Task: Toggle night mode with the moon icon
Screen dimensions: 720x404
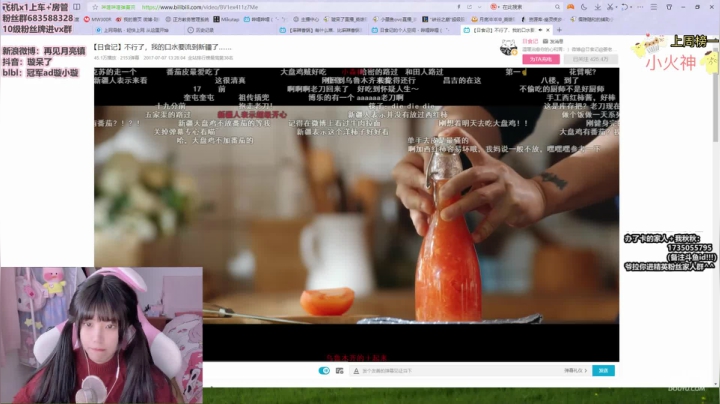Action: [x=584, y=7]
